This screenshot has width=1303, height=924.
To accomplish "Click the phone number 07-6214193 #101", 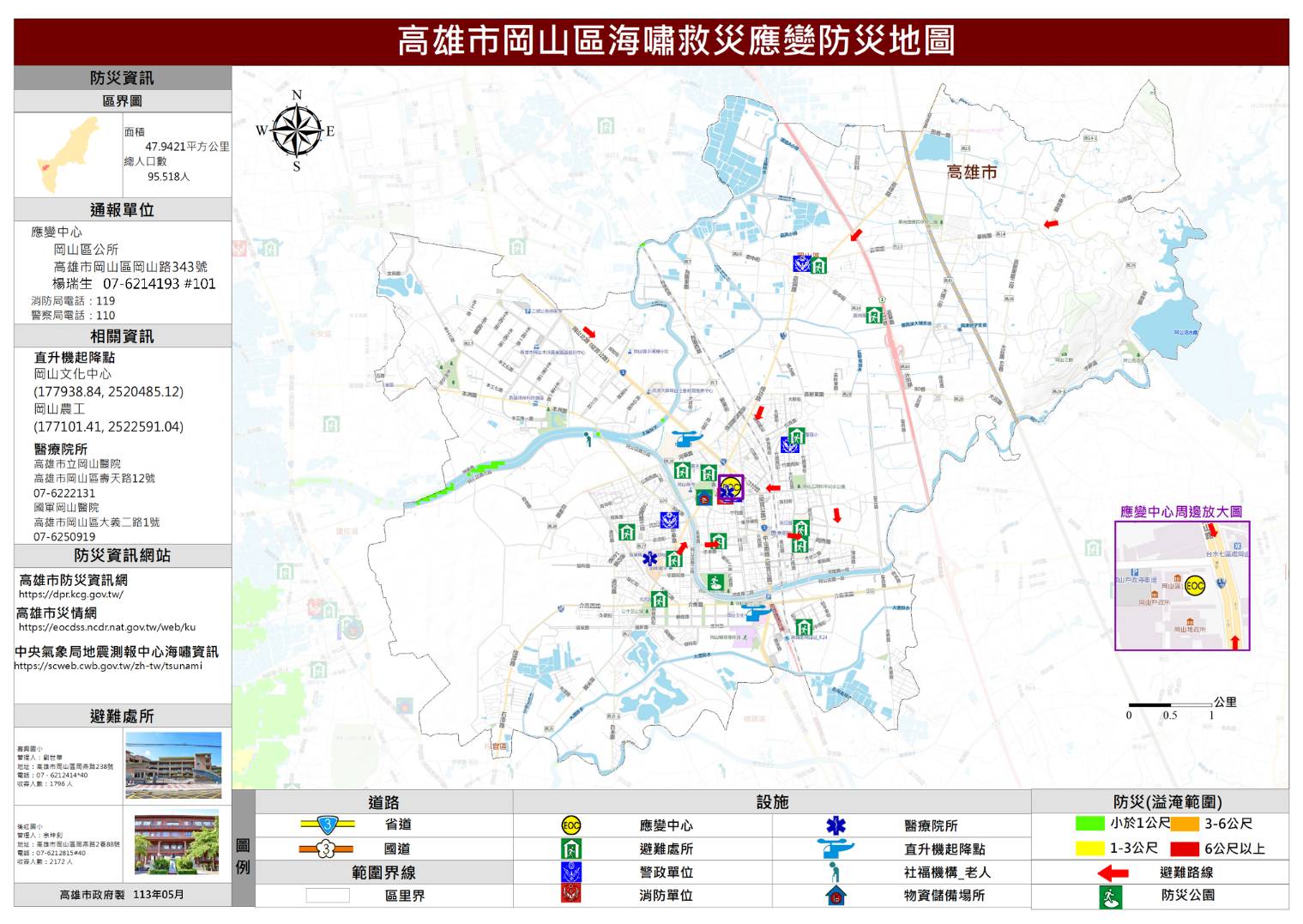I will (x=160, y=284).
